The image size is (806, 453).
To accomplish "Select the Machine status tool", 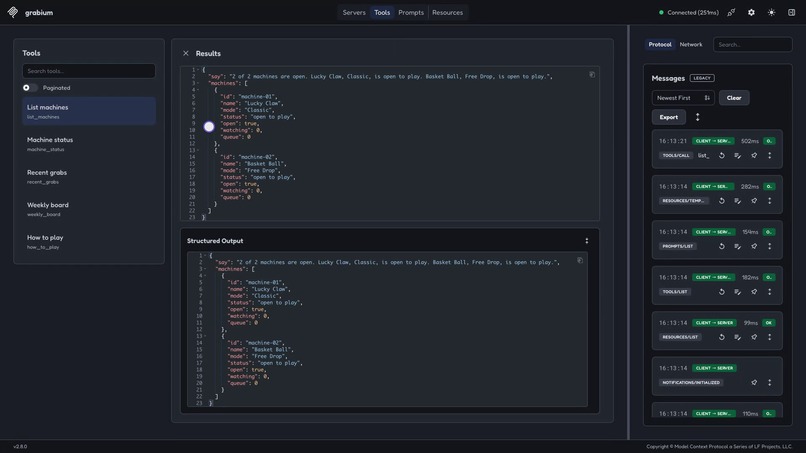I will tap(88, 144).
